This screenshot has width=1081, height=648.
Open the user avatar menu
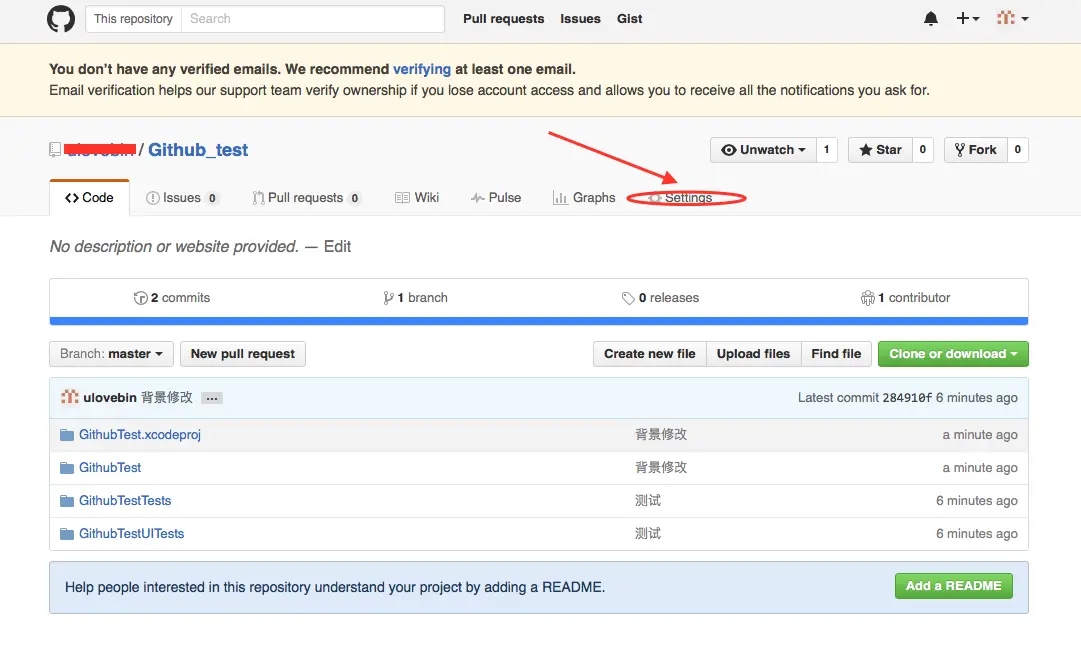click(x=1013, y=19)
